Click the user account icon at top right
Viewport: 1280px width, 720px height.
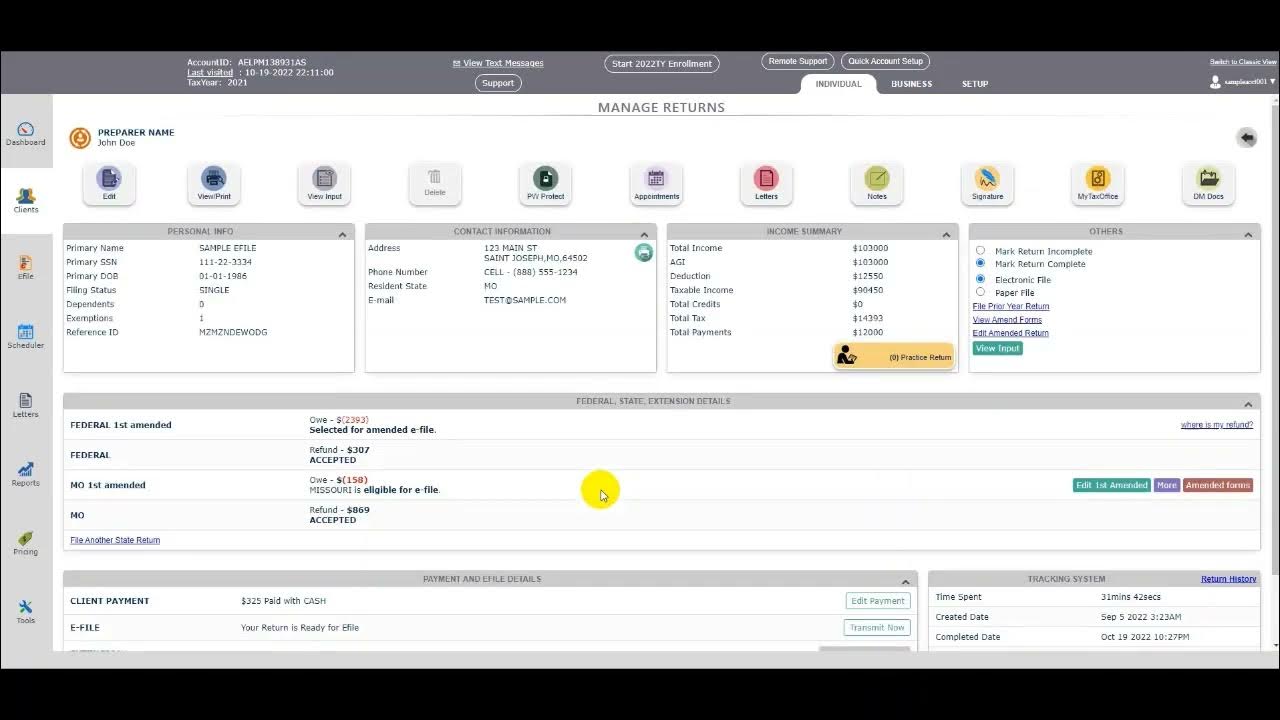click(x=1215, y=82)
